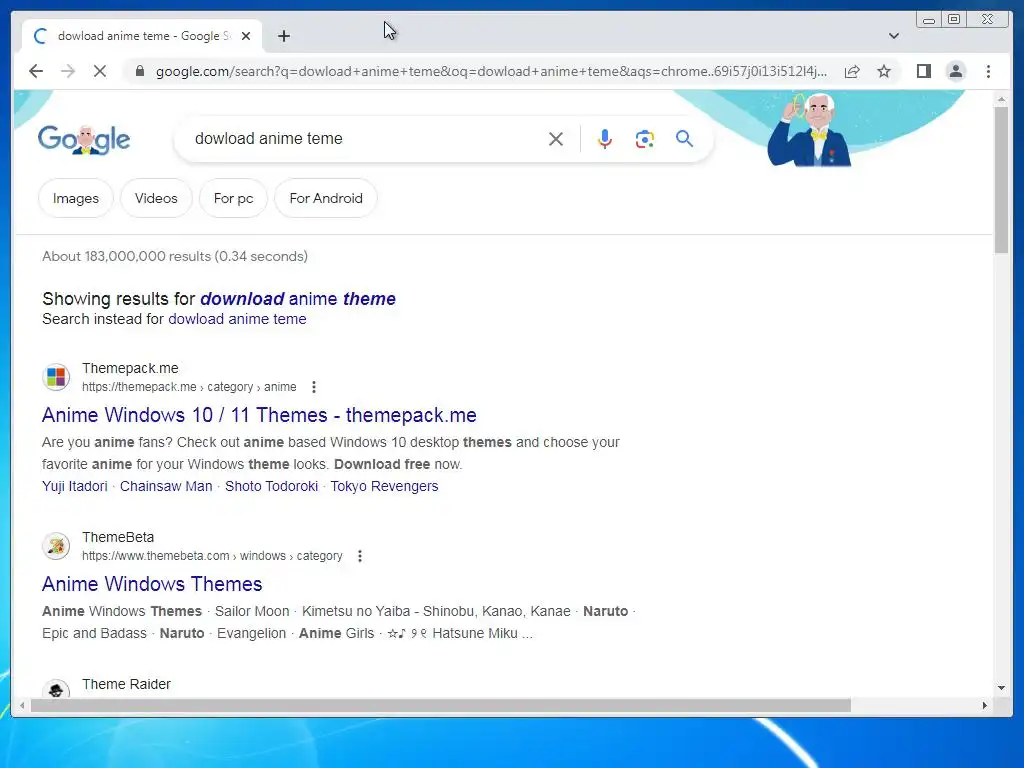1024x768 pixels.
Task: Click the ThemeBeta favicon
Action: coord(56,546)
